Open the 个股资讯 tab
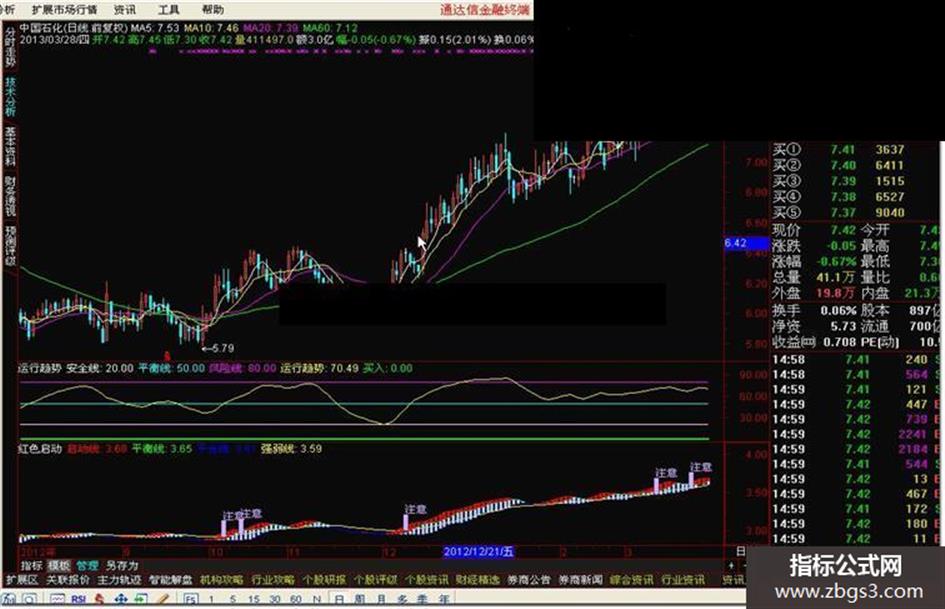 pos(426,580)
